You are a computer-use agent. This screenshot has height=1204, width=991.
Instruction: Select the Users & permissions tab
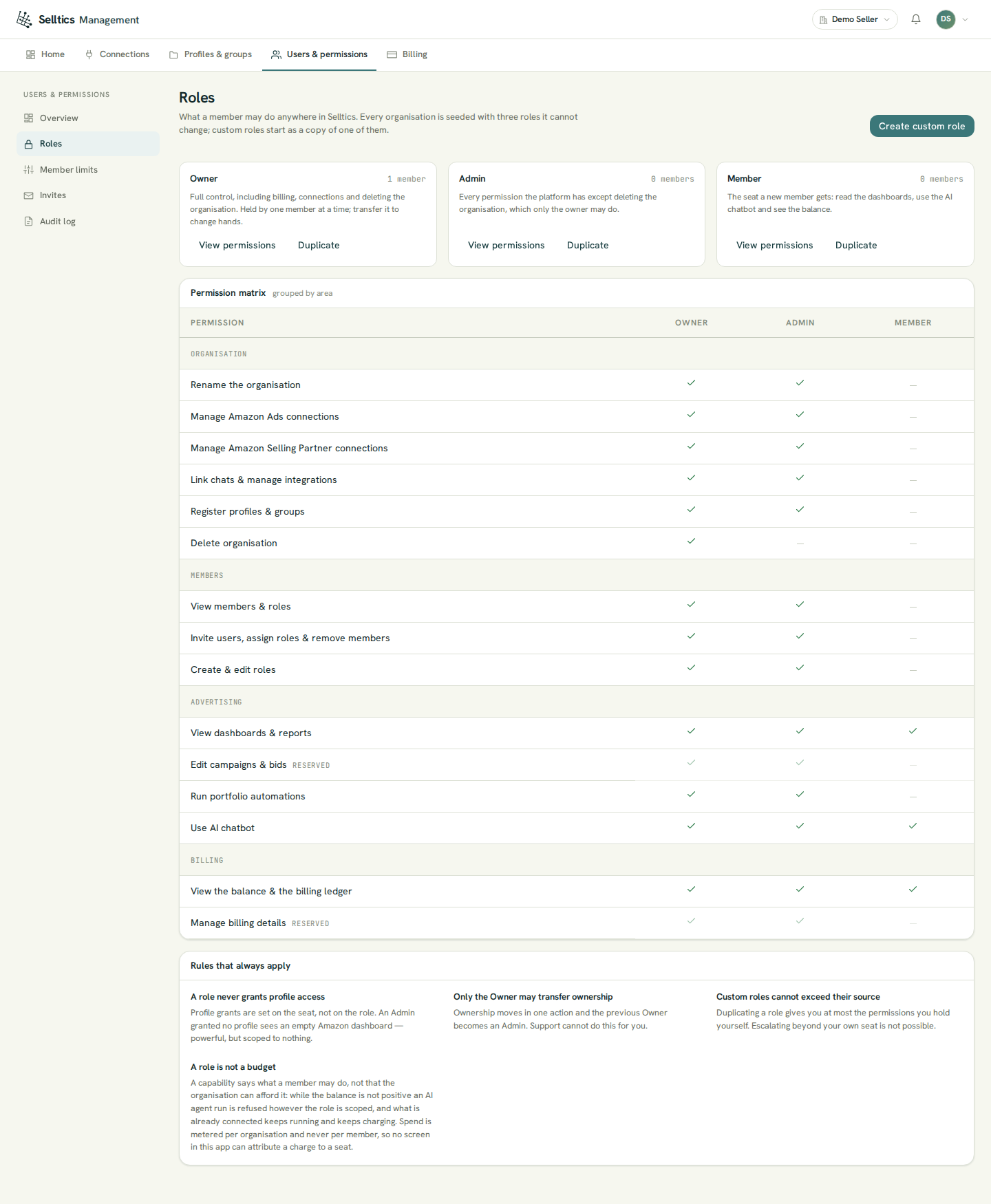(x=319, y=54)
